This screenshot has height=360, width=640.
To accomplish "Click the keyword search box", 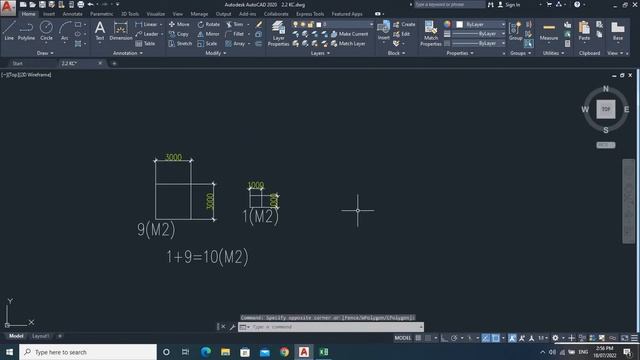I will (x=449, y=4).
